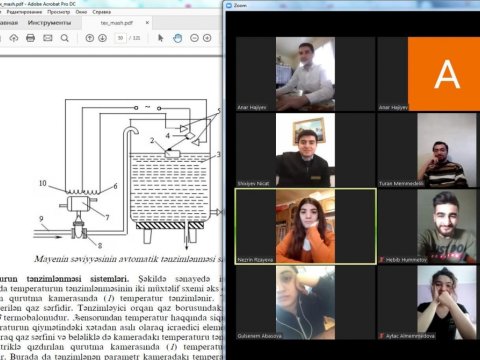Select Nezrin Rzayeva's highlighted video tile
Viewport: 480px width, 360px height.
(305, 226)
